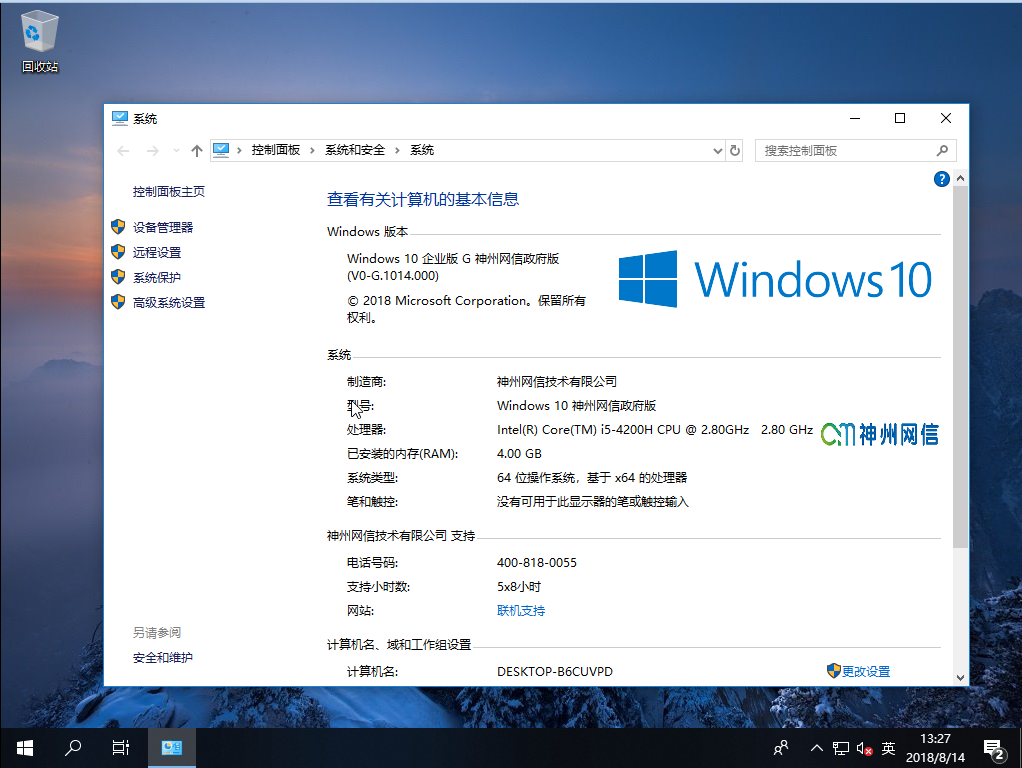The image size is (1022, 768).
Task: Click the 搜索控制面板 search field
Action: click(845, 151)
